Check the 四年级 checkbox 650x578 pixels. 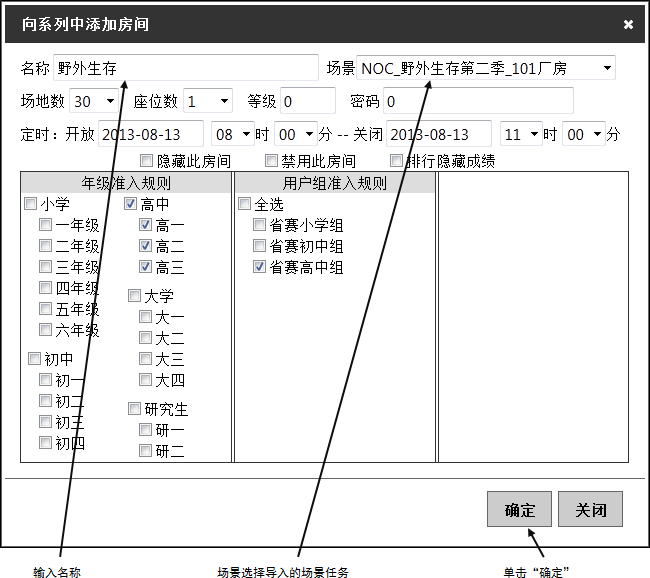coord(45,287)
